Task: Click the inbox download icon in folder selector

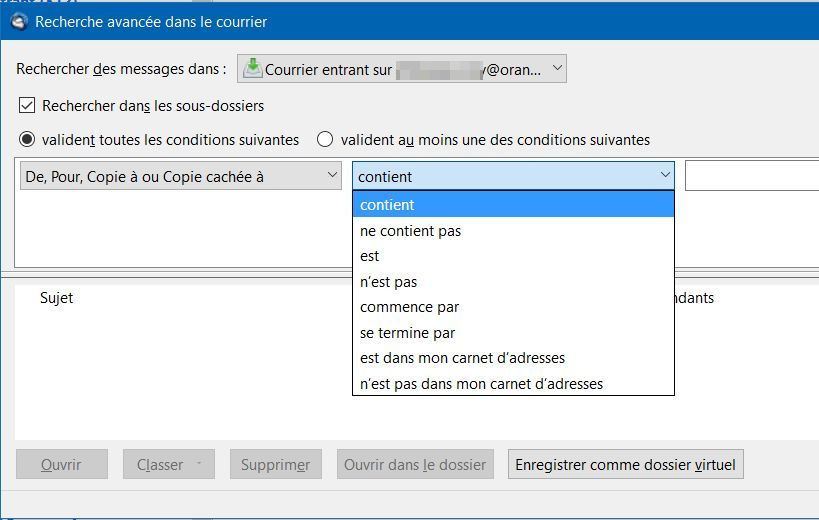Action: (252, 68)
